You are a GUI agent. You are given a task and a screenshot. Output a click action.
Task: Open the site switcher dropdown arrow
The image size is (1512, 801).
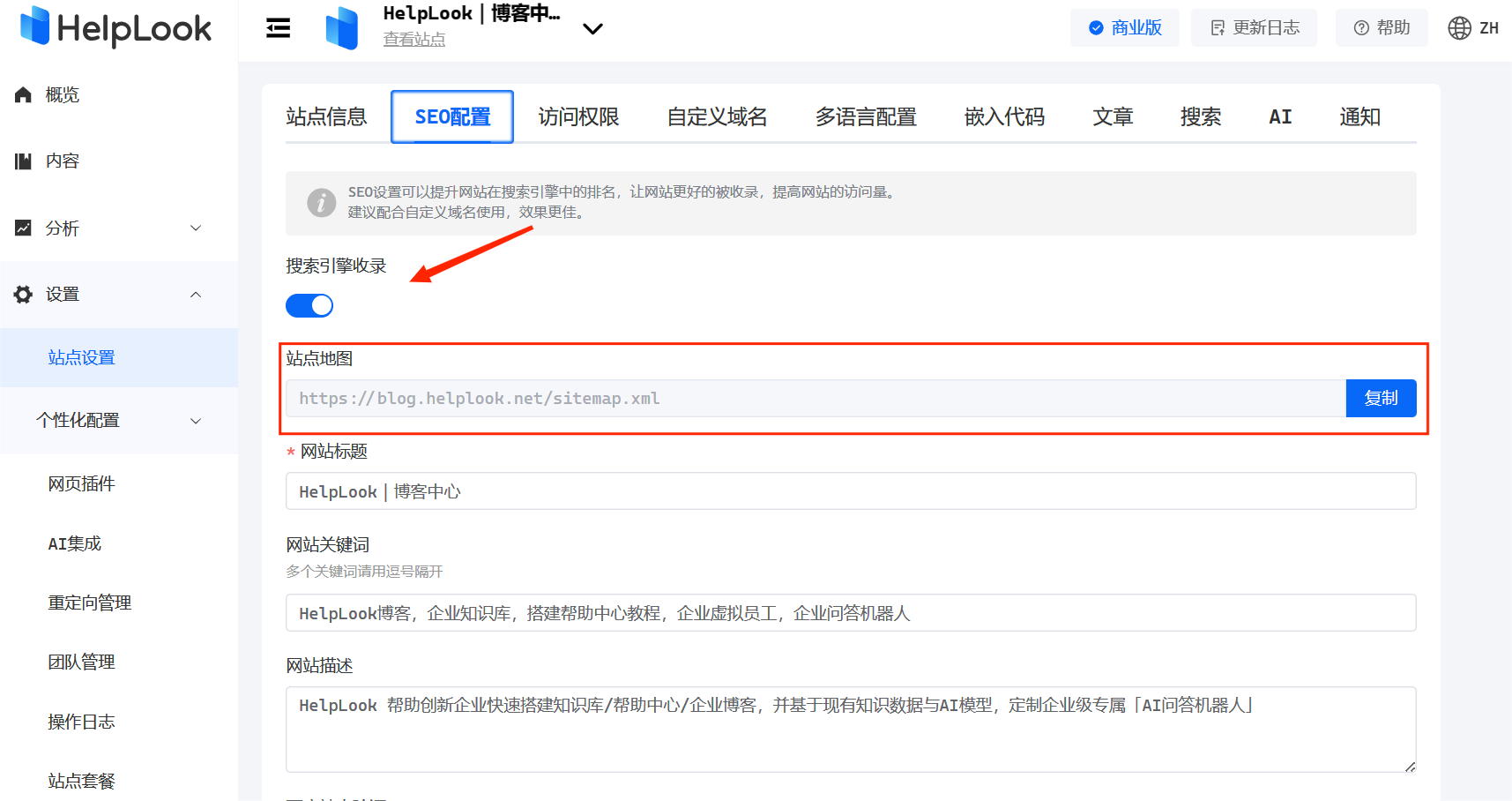click(x=593, y=28)
